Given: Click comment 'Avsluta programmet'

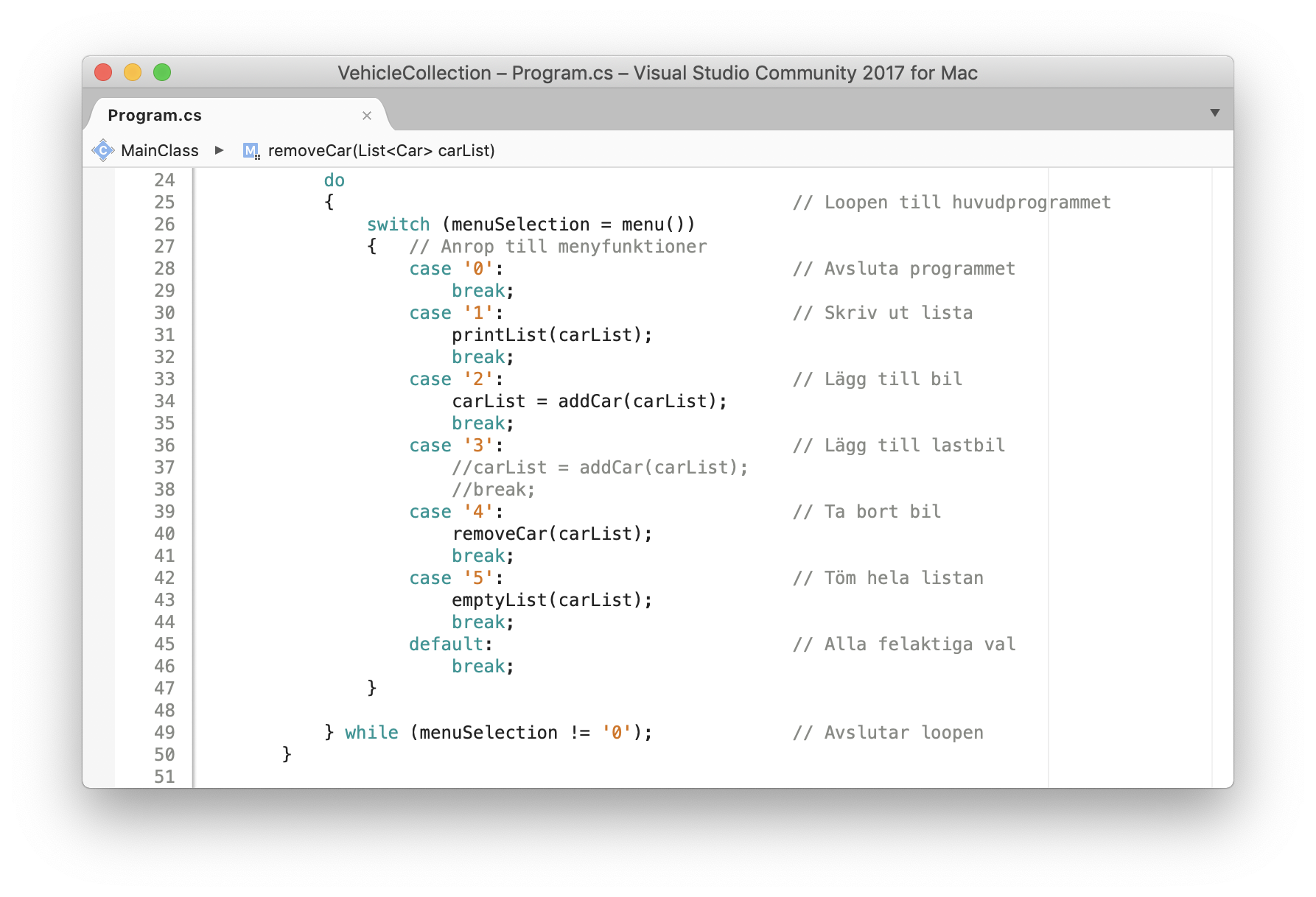Looking at the screenshot, I should pos(904,269).
